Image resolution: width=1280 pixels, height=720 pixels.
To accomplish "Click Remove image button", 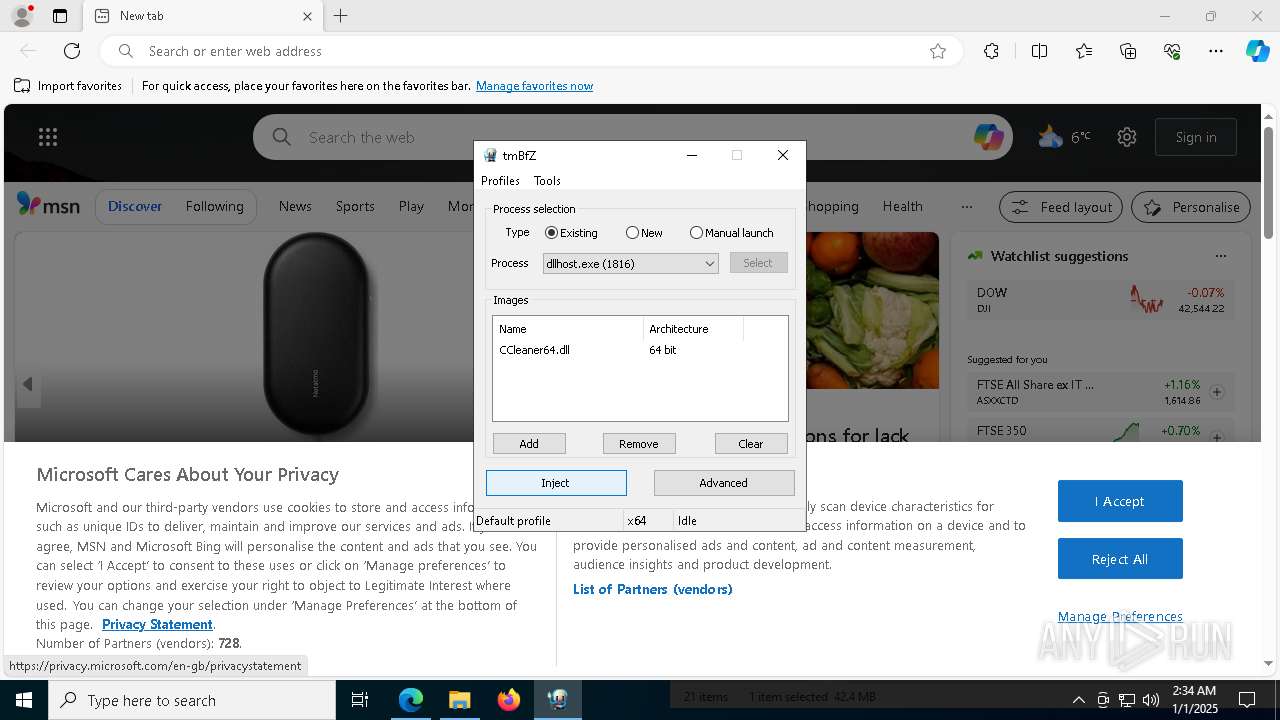I will 639,444.
